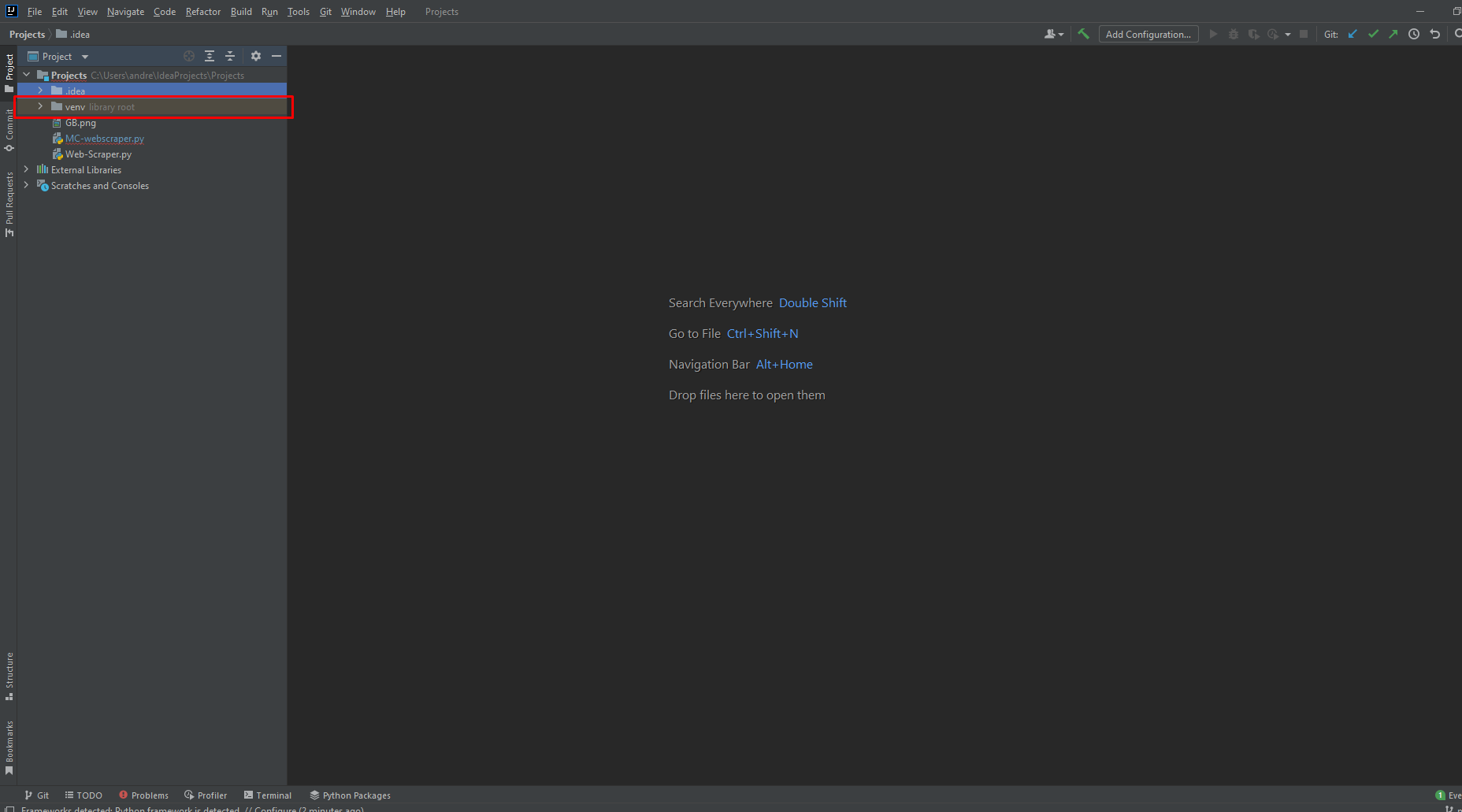Open the Build menu
The width and height of the screenshot is (1462, 812).
[241, 12]
